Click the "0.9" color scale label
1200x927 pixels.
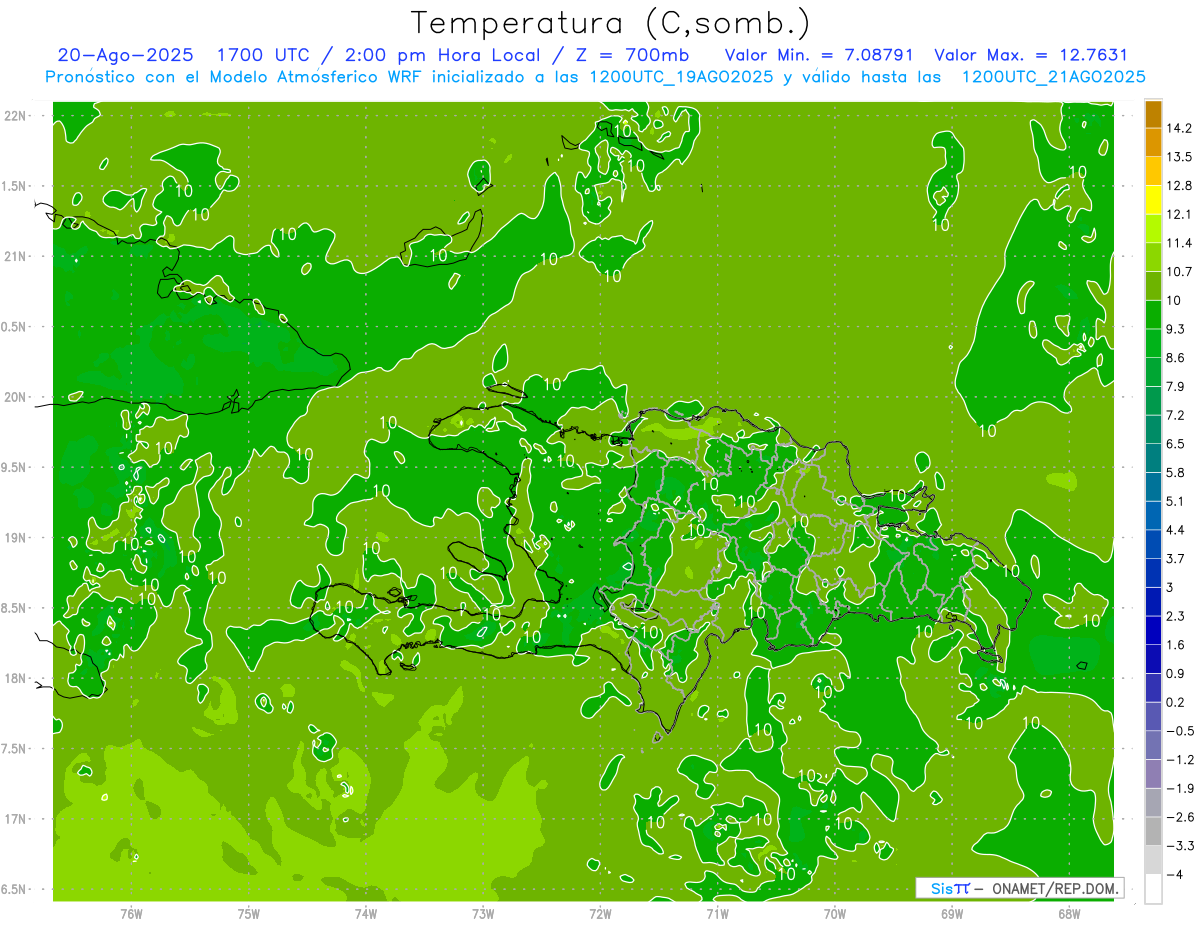point(1175,674)
